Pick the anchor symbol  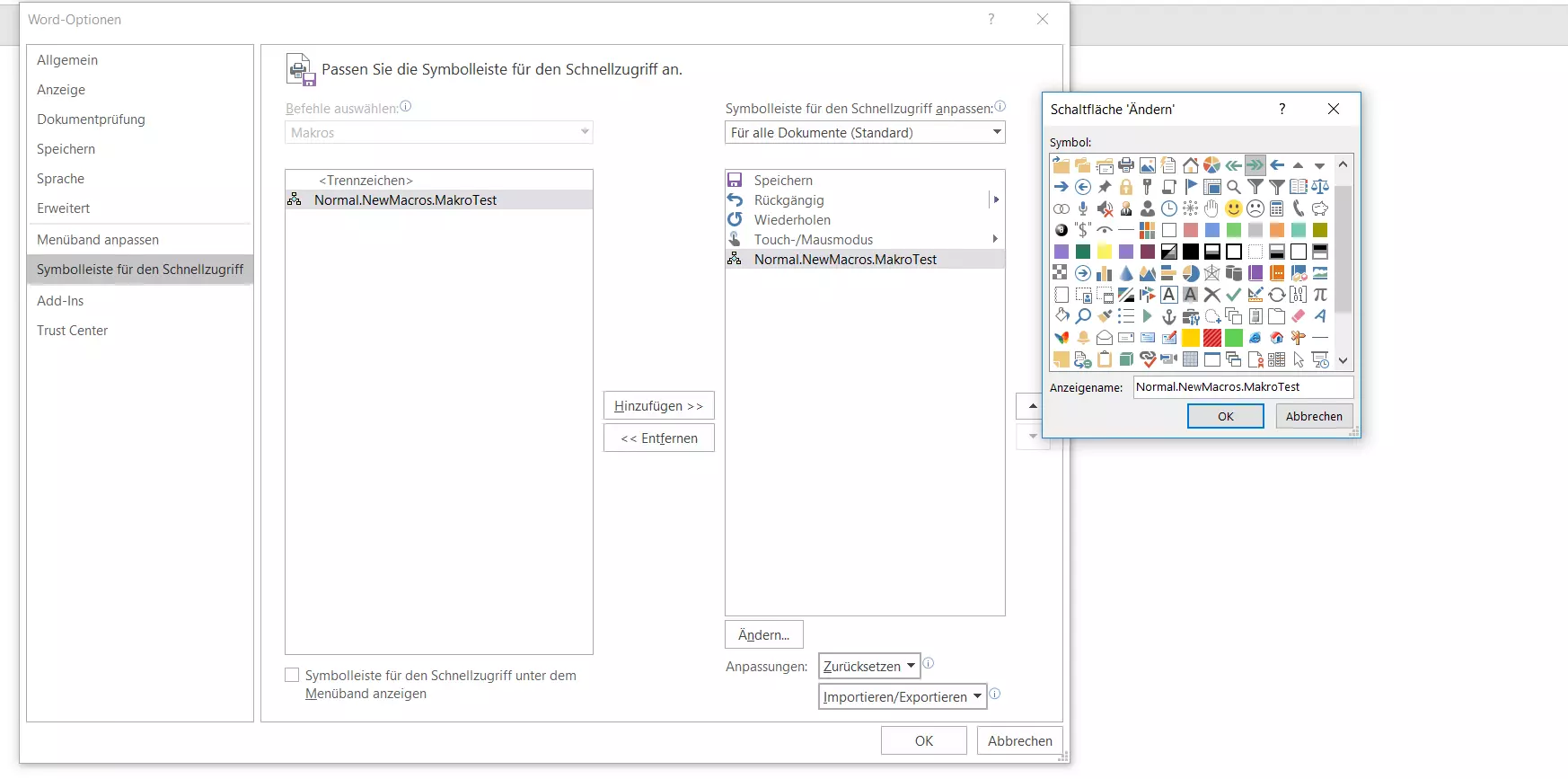[1169, 316]
